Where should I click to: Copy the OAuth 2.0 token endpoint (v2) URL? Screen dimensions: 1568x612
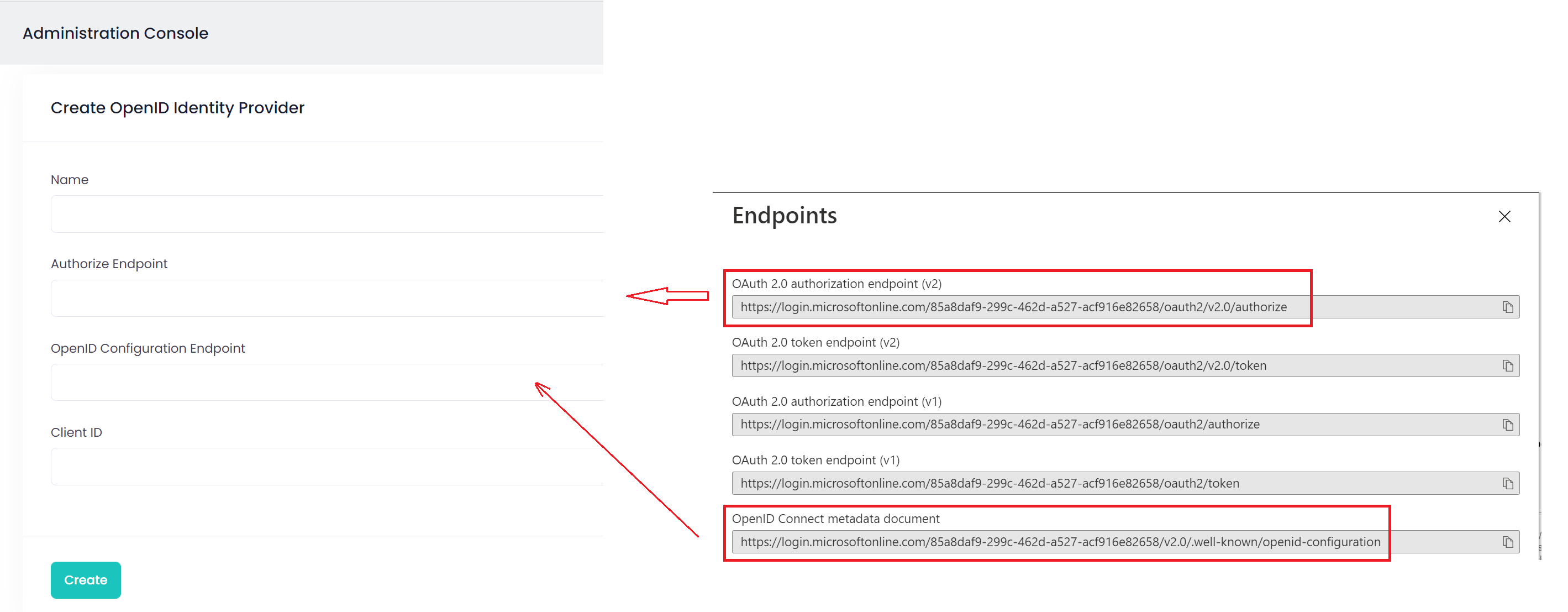tap(1507, 366)
